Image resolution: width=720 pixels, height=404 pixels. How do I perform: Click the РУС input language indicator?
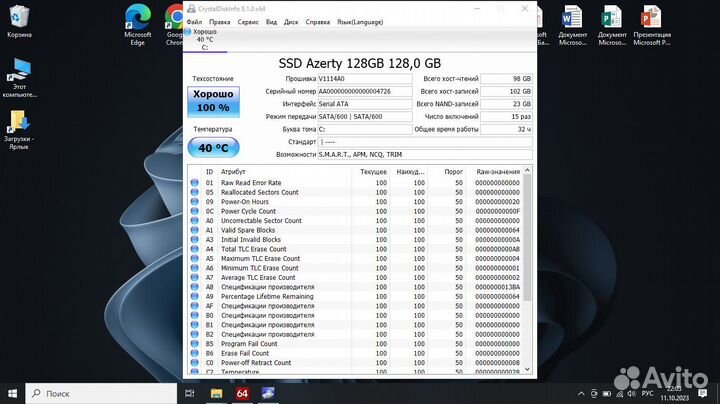tap(647, 394)
